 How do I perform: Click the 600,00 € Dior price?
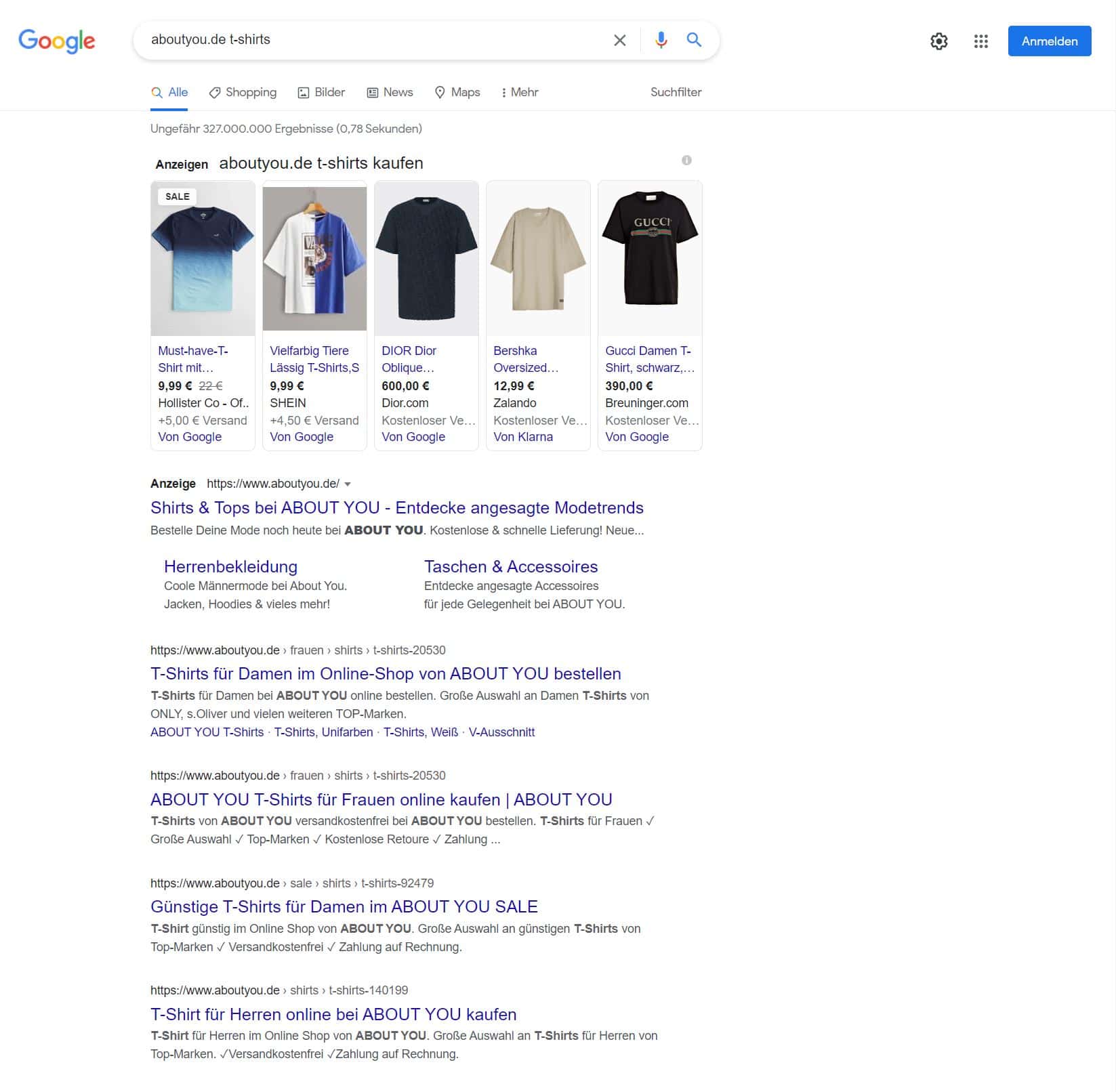[405, 386]
